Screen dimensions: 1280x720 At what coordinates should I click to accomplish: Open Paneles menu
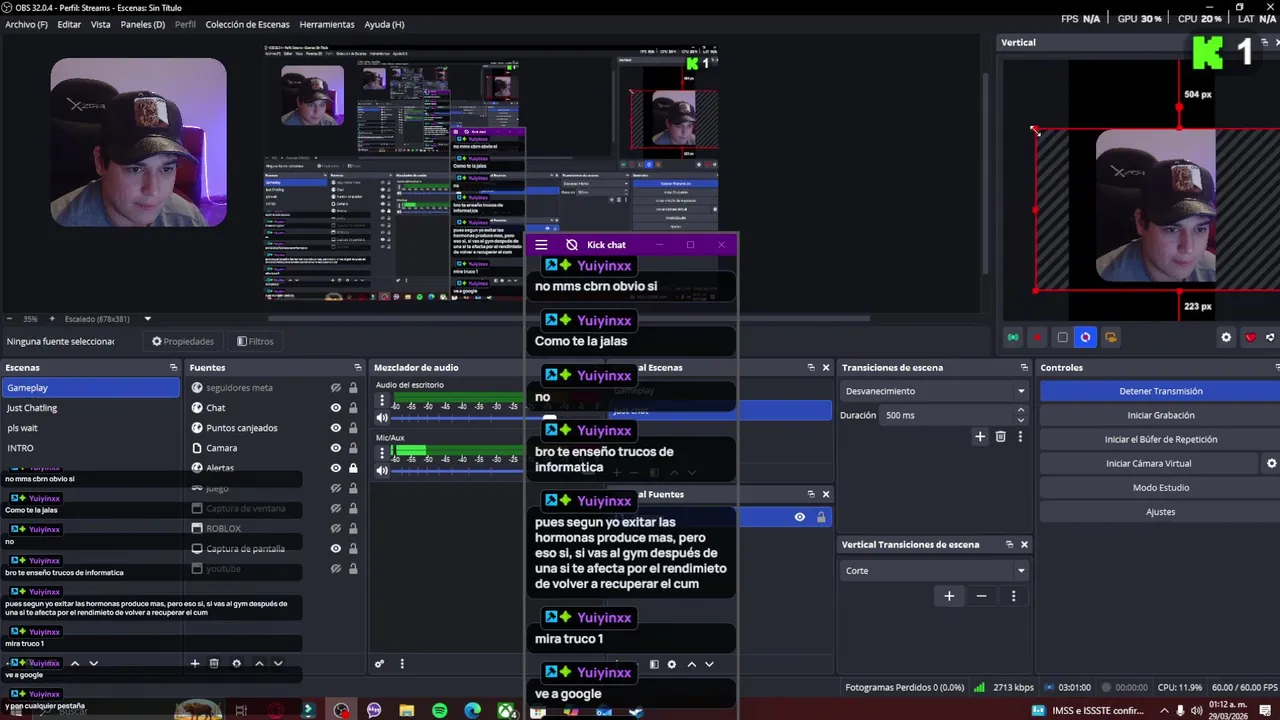pyautogui.click(x=143, y=24)
